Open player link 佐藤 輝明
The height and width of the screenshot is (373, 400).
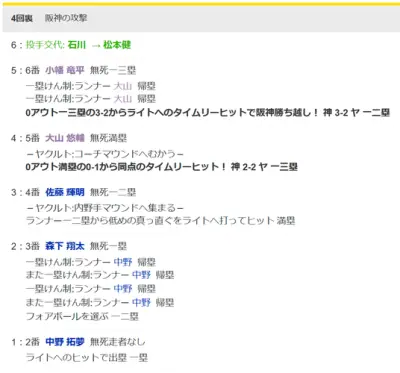(x=65, y=192)
